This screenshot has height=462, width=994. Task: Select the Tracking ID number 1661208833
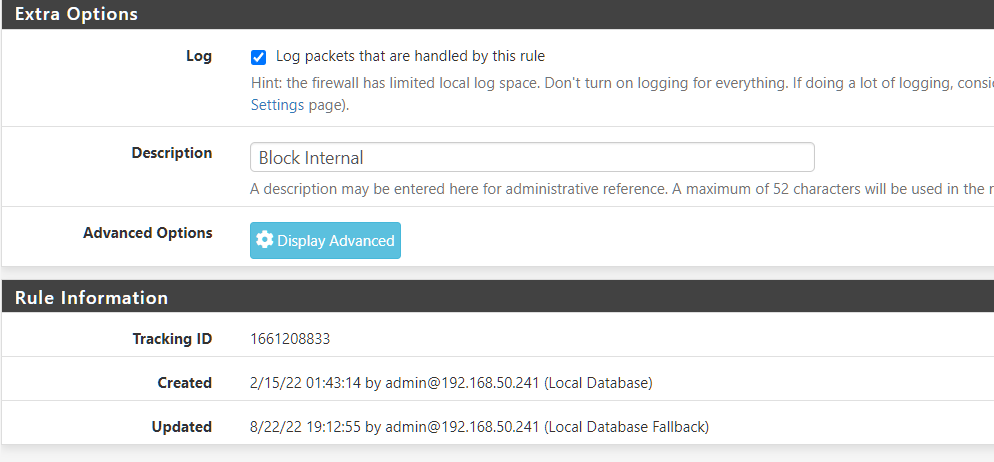coord(290,339)
